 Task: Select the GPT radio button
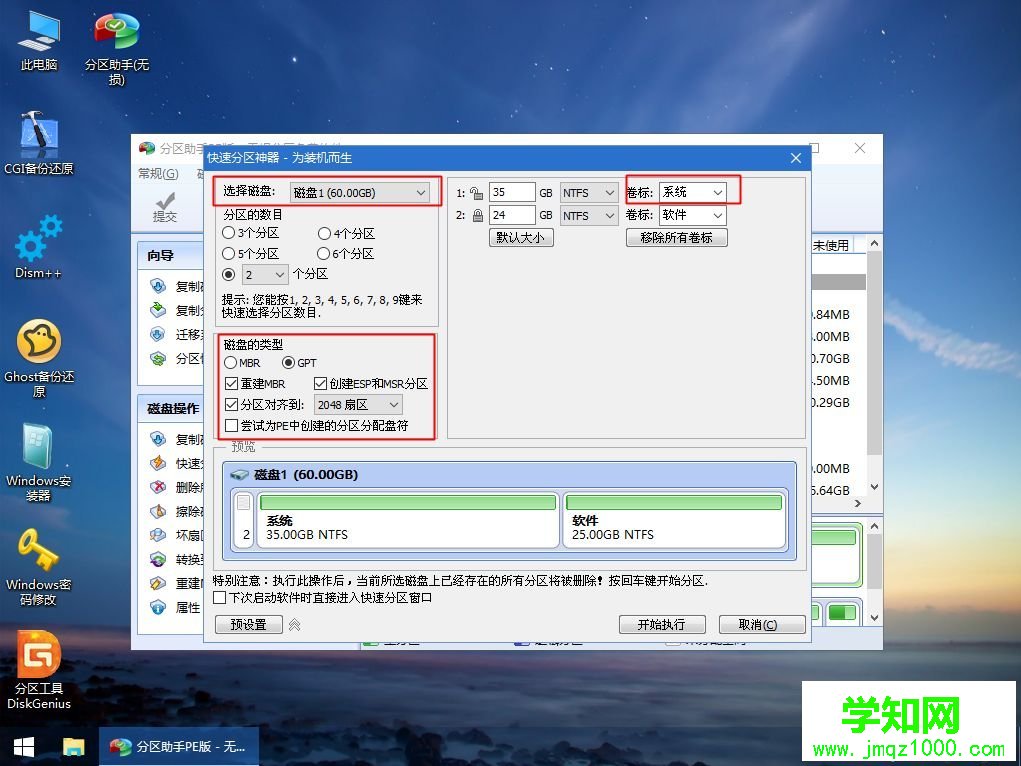(x=288, y=363)
